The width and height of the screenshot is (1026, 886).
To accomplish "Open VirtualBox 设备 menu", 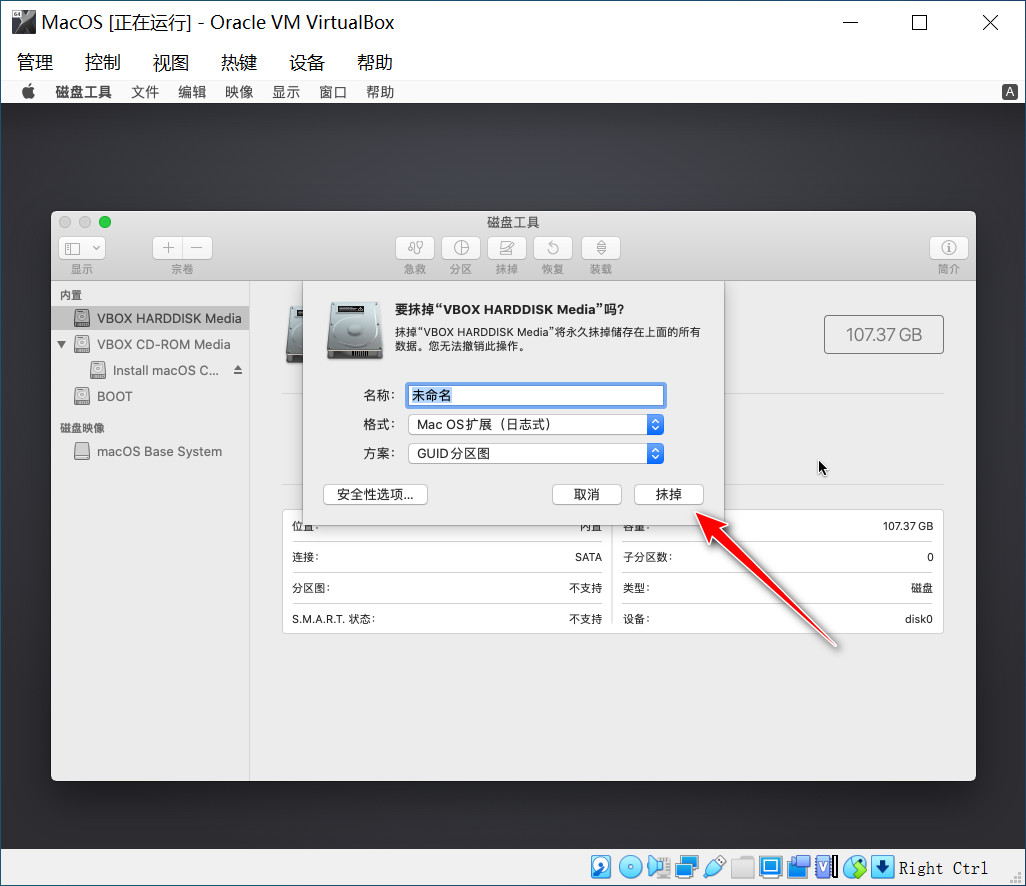I will [x=307, y=63].
